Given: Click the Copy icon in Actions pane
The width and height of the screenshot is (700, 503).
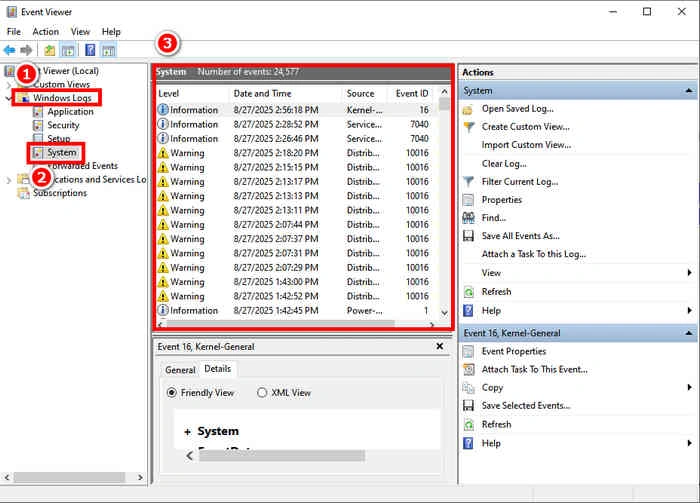Looking at the screenshot, I should point(468,388).
